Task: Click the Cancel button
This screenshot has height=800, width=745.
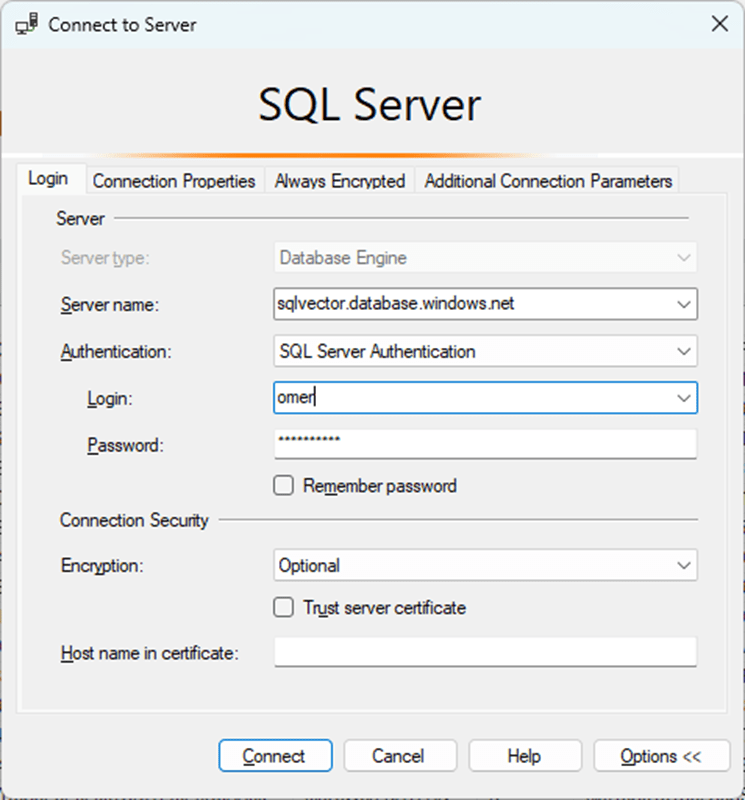Action: [398, 756]
